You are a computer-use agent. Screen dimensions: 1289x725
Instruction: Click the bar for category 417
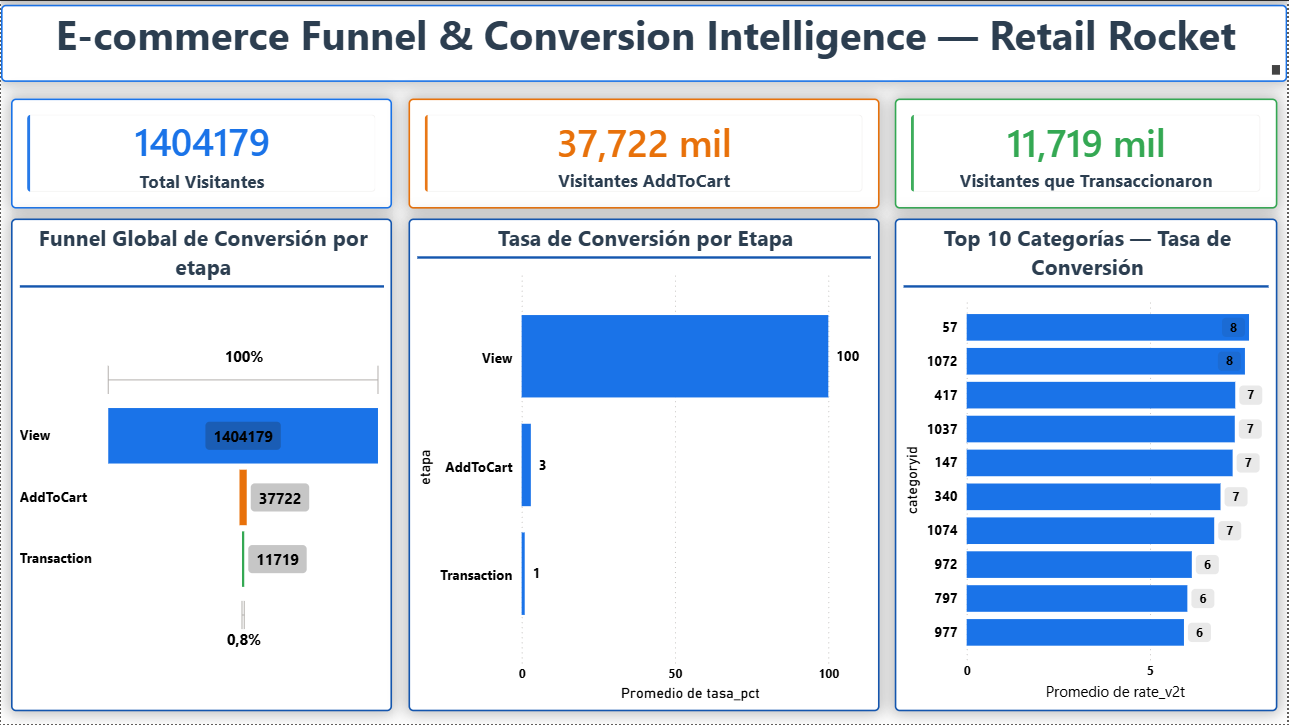1101,395
